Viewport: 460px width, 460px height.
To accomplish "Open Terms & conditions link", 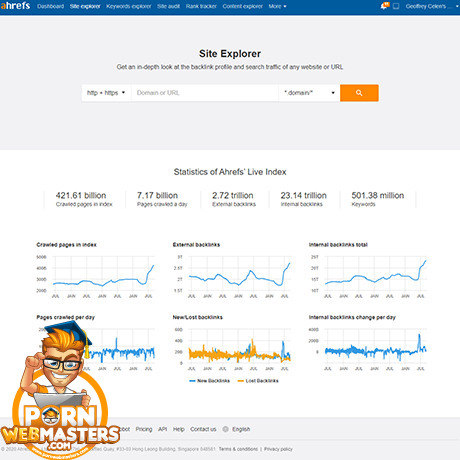I will [238, 449].
